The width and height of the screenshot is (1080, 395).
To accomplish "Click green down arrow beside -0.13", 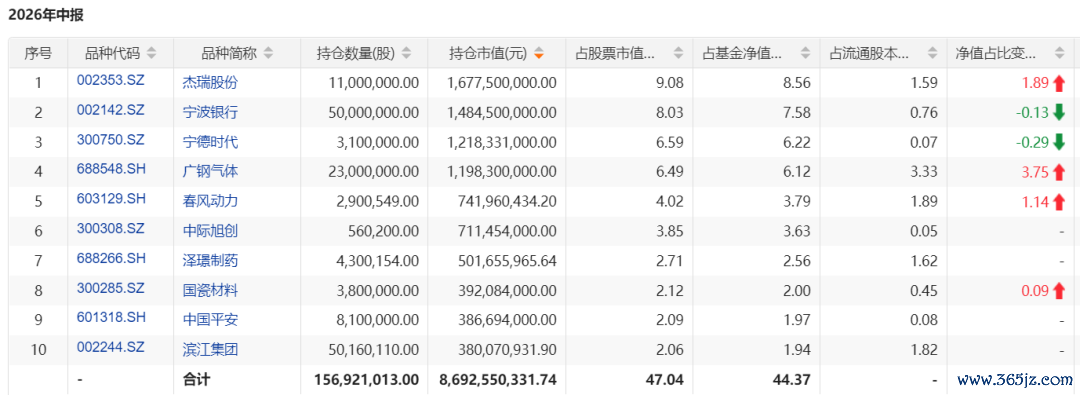I will pyautogui.click(x=1059, y=112).
